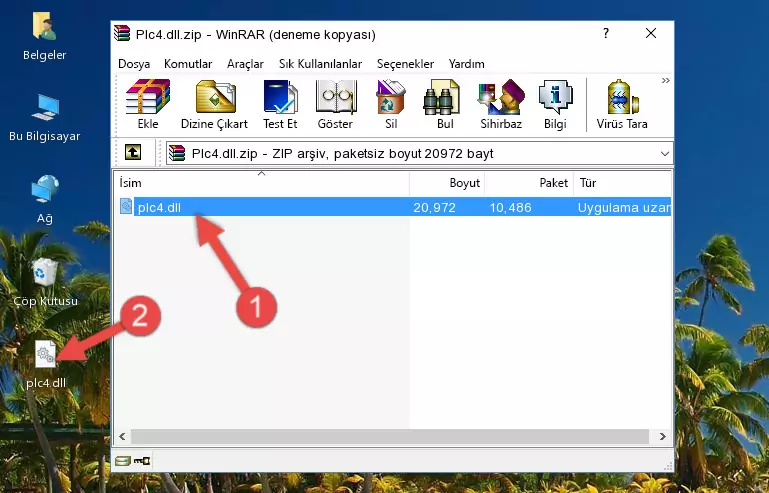Close the WinRAR window

point(651,33)
